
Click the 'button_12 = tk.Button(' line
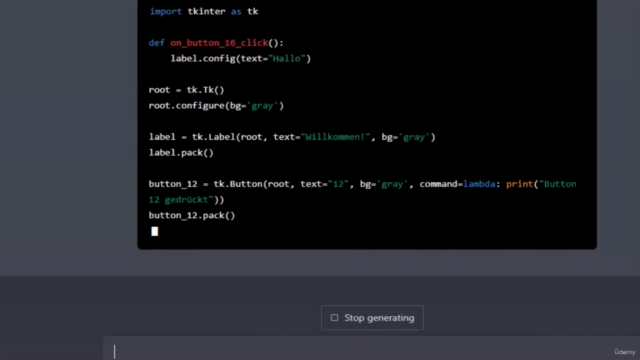tap(362, 184)
